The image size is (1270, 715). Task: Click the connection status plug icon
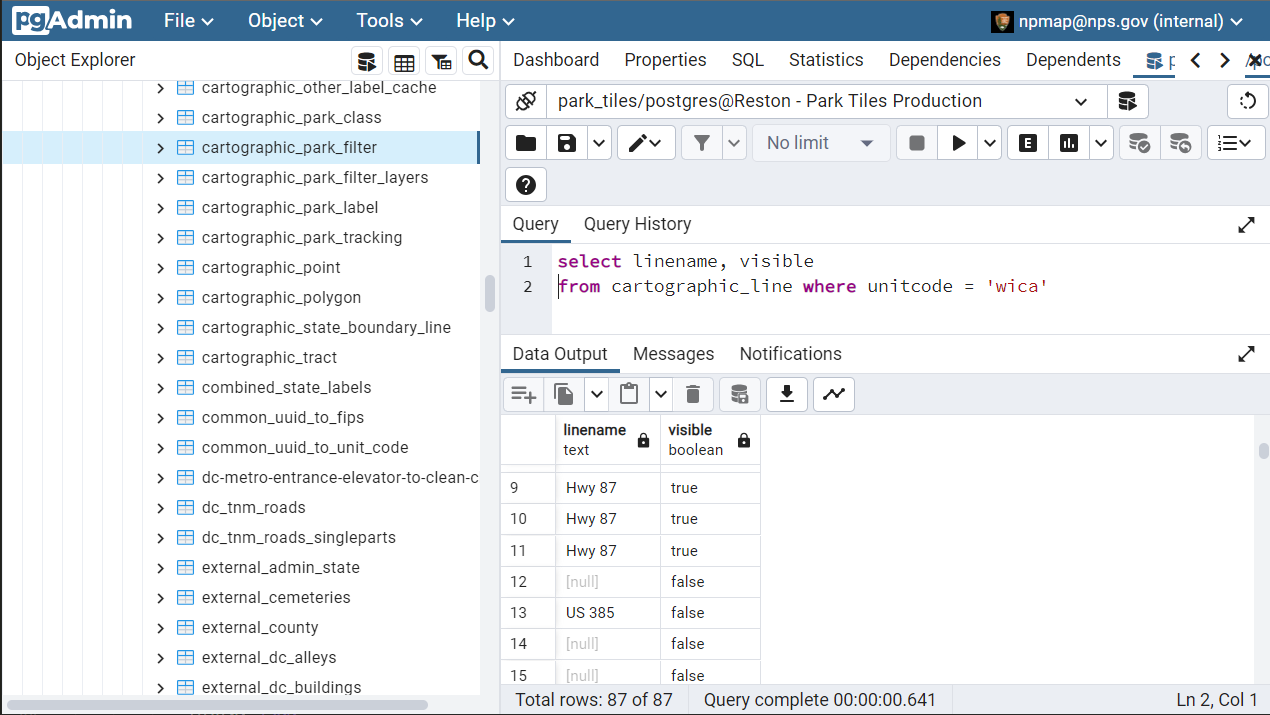[526, 101]
